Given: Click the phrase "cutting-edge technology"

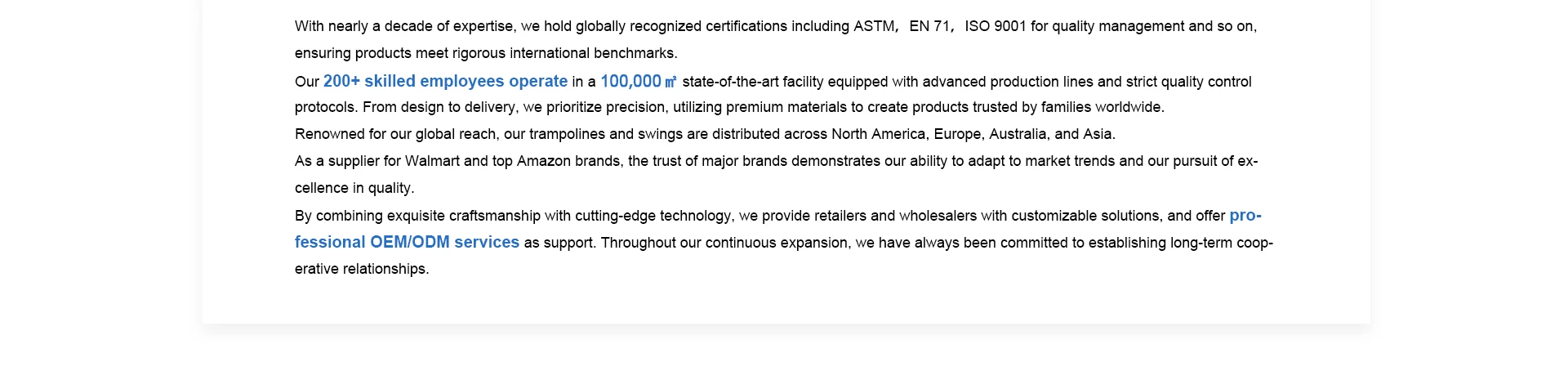Looking at the screenshot, I should (x=654, y=216).
